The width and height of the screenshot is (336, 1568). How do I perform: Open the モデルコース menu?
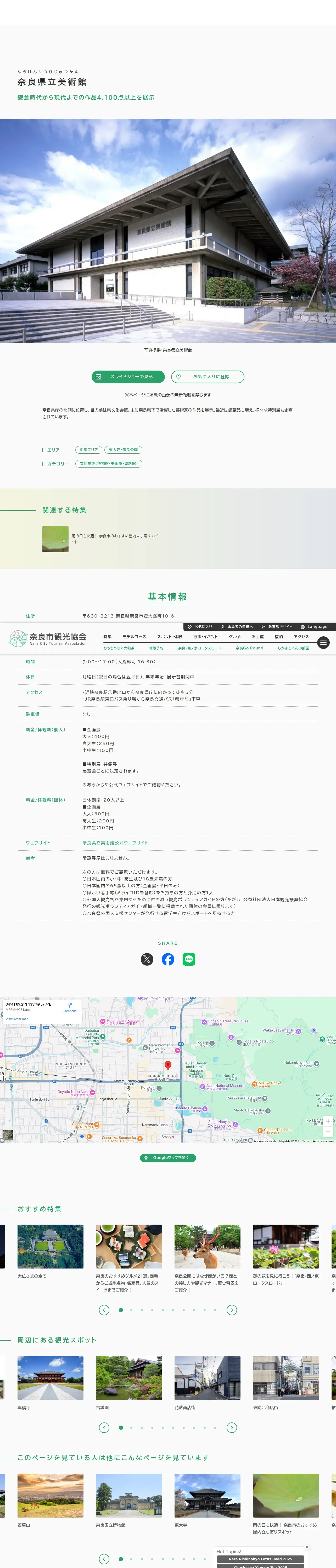pyautogui.click(x=134, y=637)
